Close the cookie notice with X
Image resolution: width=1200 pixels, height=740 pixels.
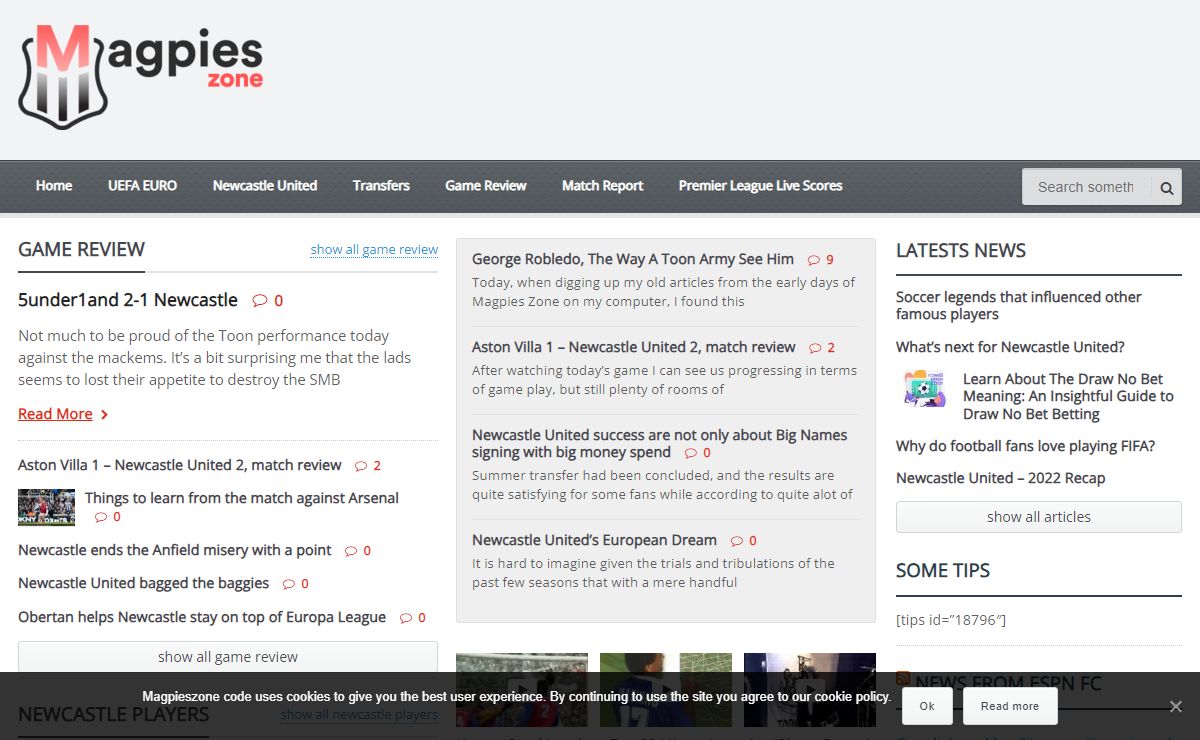[1176, 706]
